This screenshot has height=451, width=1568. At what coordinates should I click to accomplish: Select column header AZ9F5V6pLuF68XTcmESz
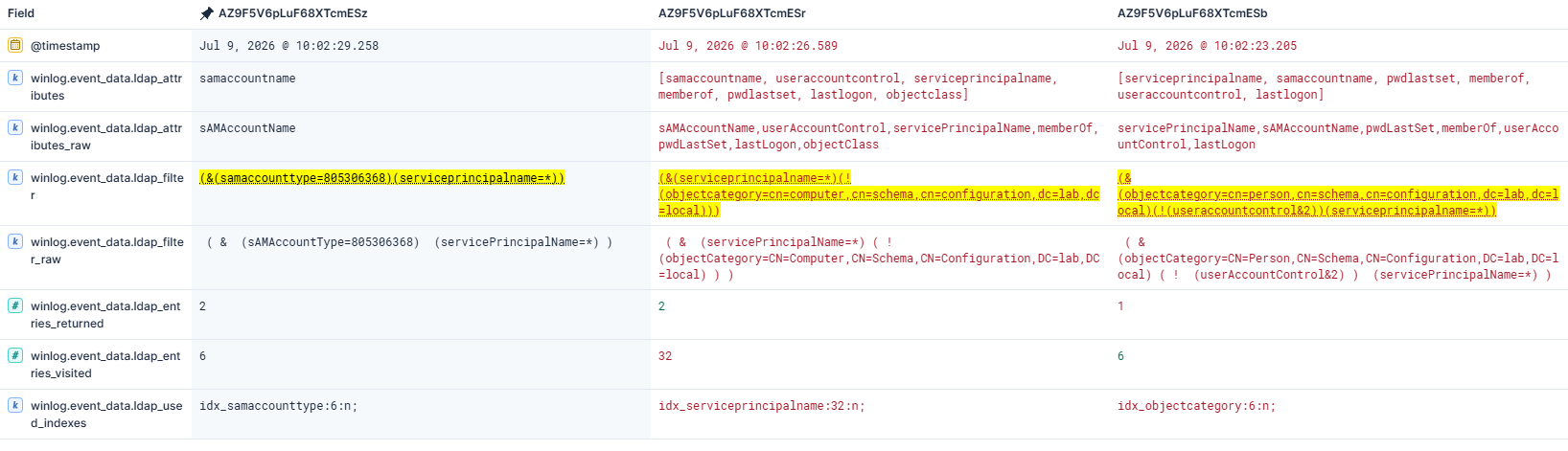(292, 13)
